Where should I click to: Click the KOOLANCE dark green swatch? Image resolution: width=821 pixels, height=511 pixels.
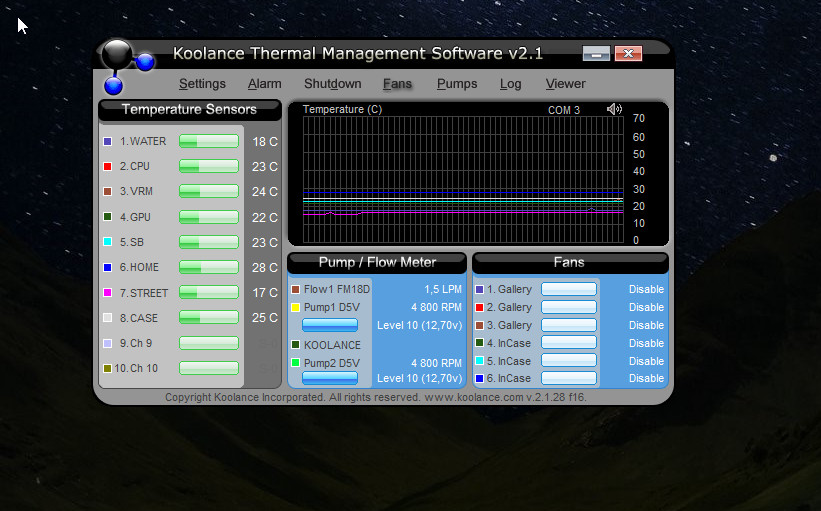295,345
